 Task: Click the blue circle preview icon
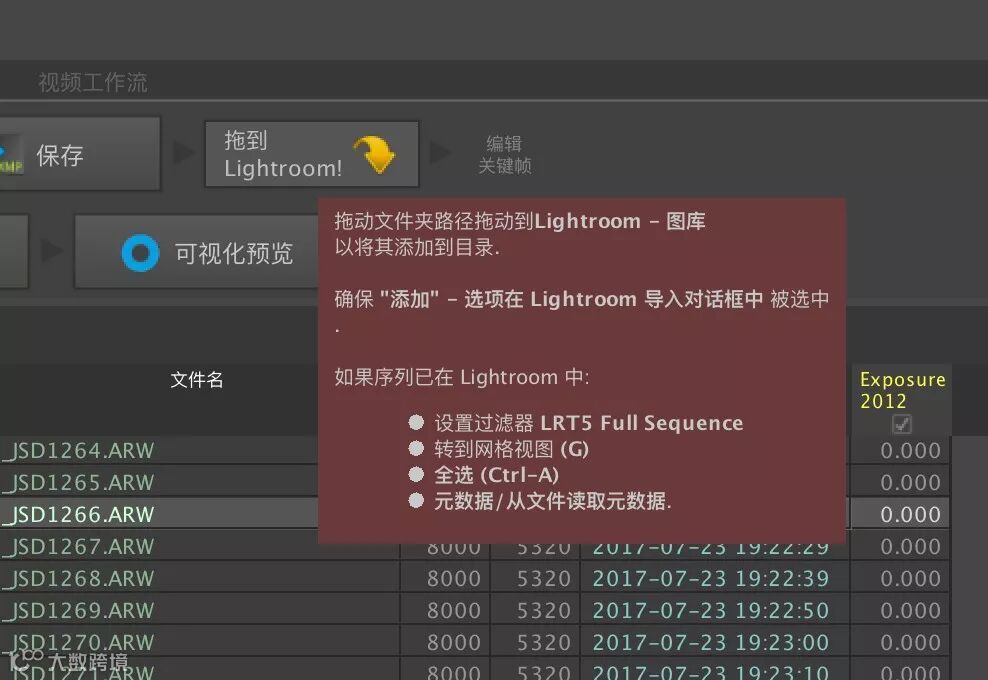tap(141, 253)
